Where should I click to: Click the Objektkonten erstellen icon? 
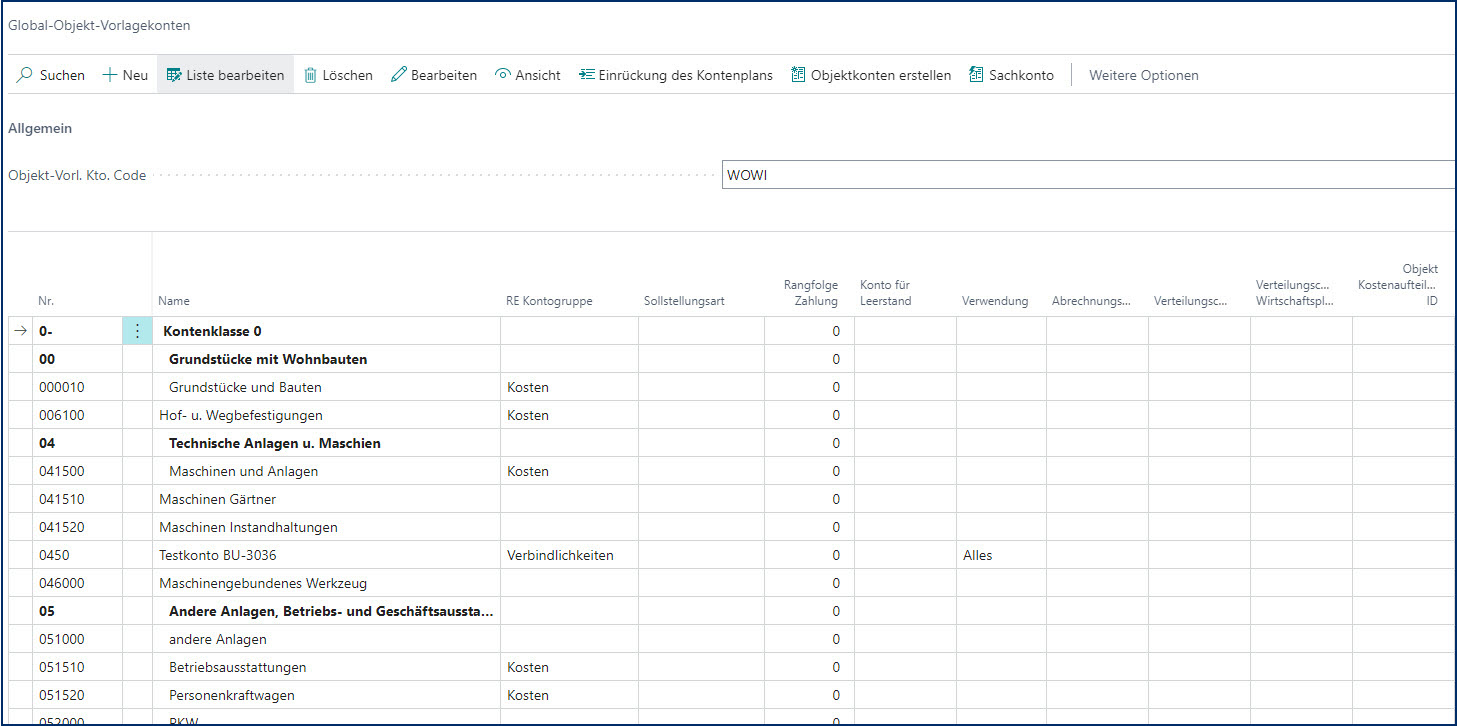point(798,75)
